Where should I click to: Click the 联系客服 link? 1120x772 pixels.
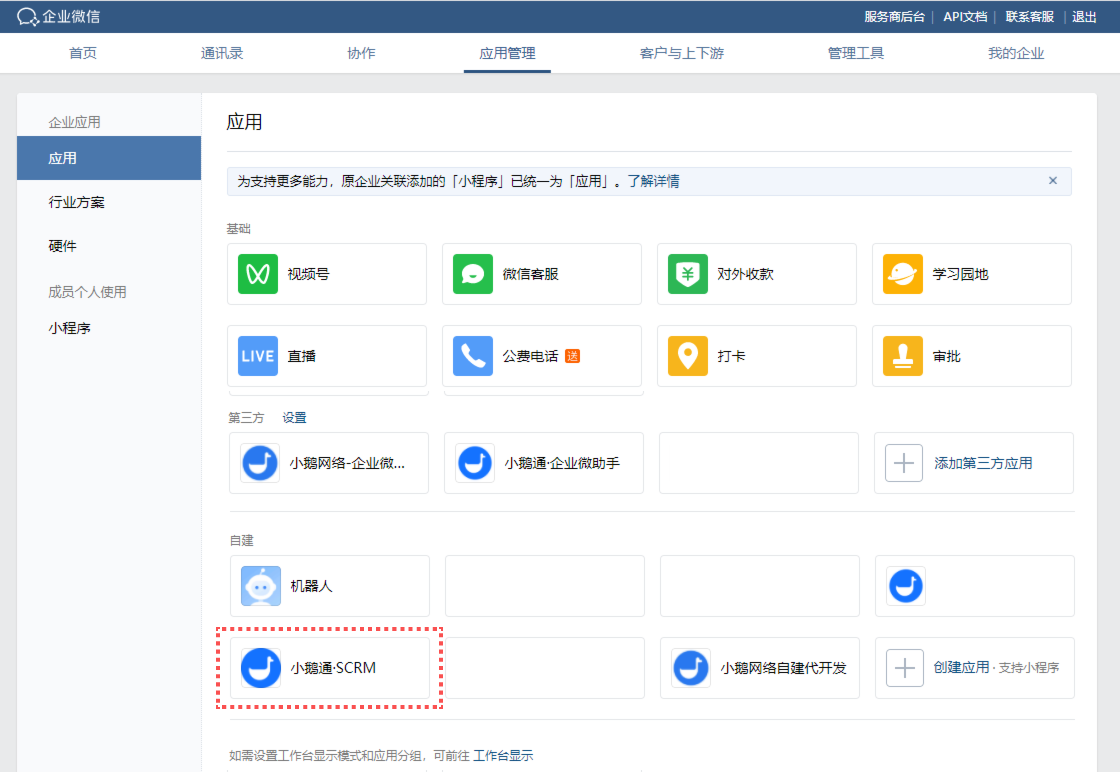[x=1029, y=16]
